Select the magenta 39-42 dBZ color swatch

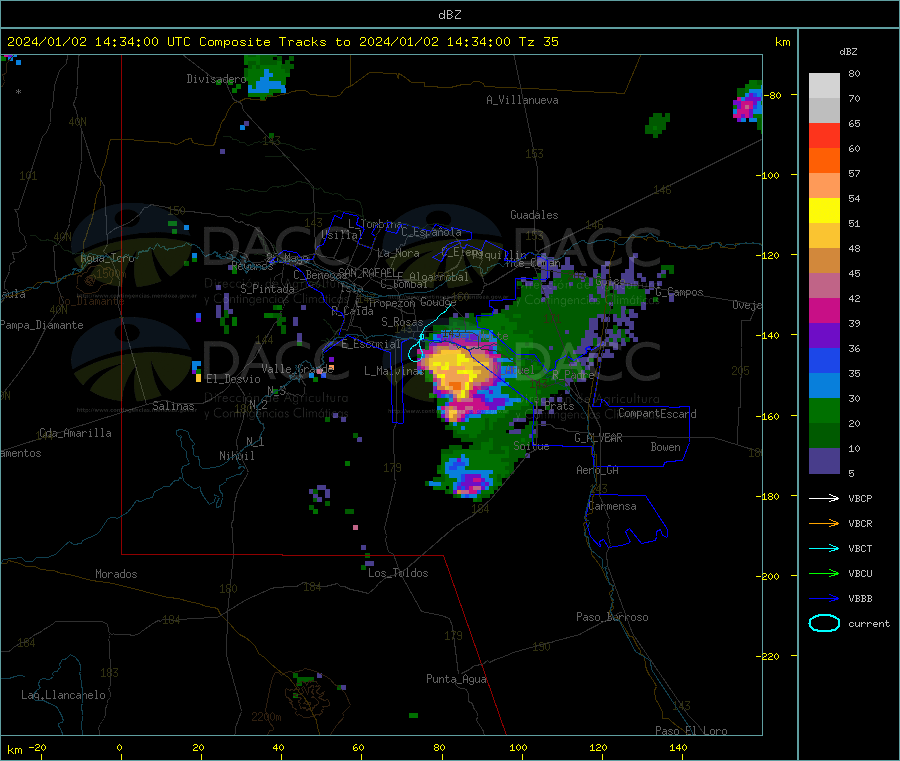tap(824, 310)
